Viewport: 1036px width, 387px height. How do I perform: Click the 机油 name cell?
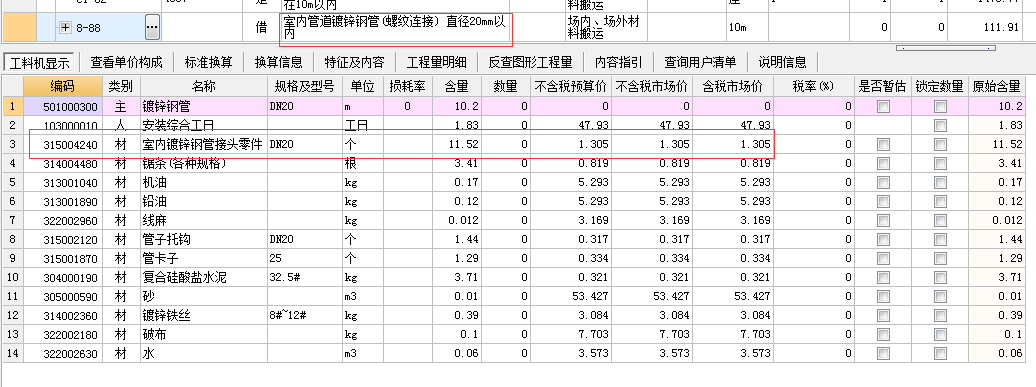click(204, 183)
